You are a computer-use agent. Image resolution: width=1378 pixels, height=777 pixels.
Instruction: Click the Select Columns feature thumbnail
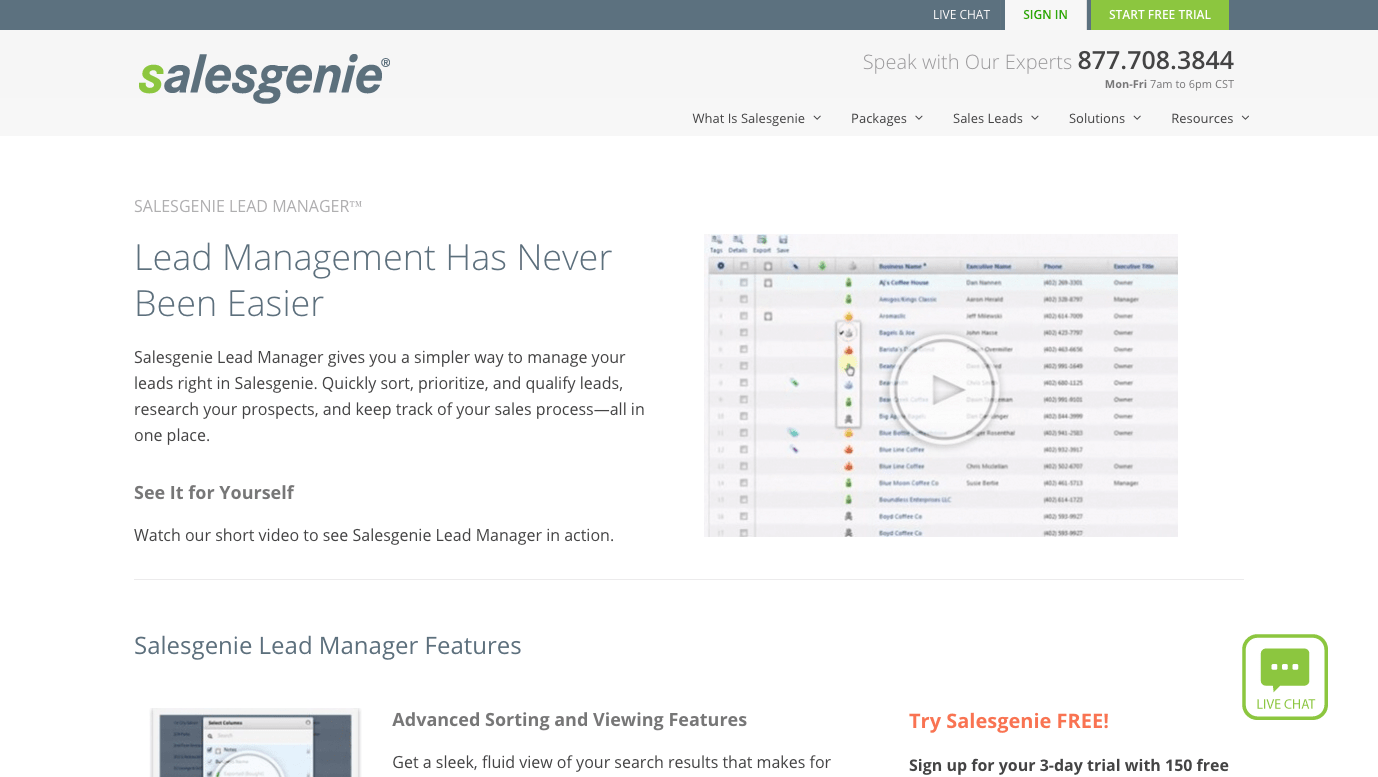click(255, 743)
